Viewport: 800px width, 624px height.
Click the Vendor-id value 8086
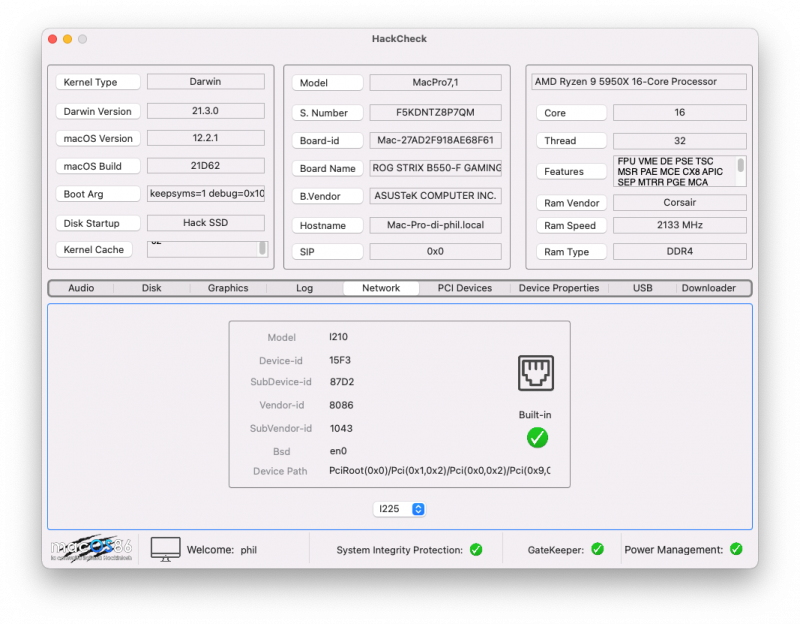tap(341, 405)
